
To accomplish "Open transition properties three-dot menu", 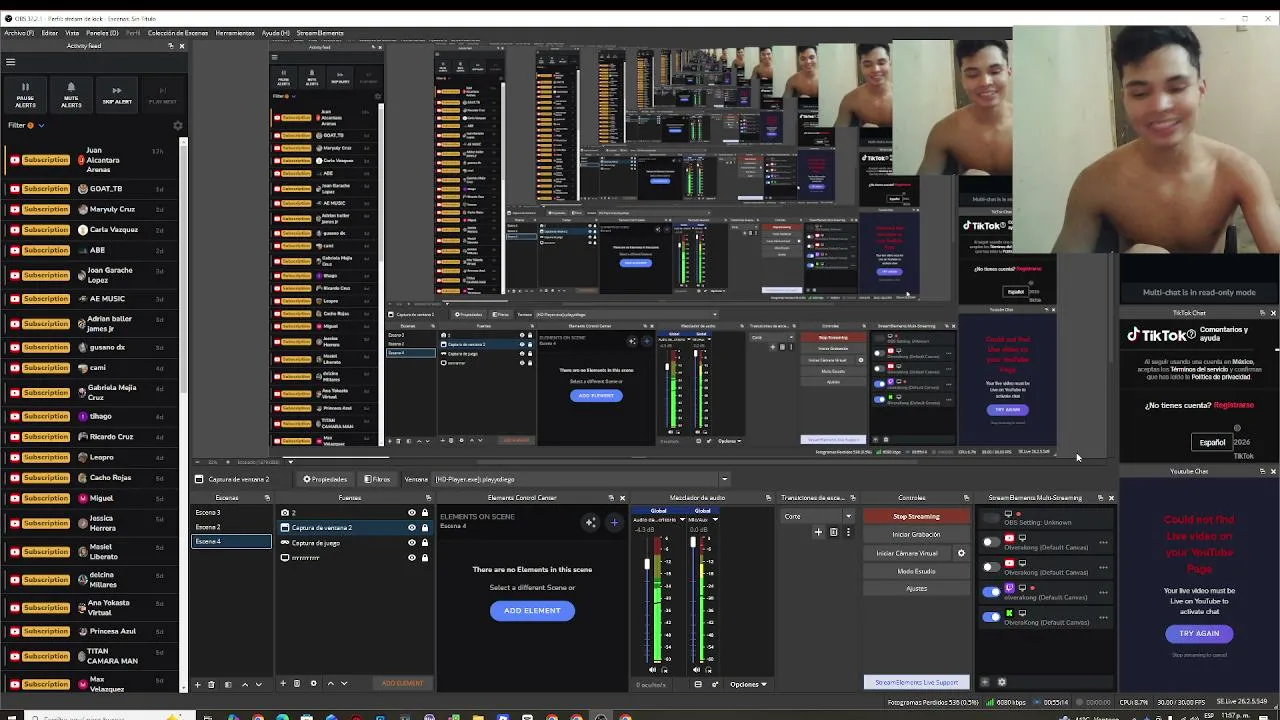I will [848, 532].
